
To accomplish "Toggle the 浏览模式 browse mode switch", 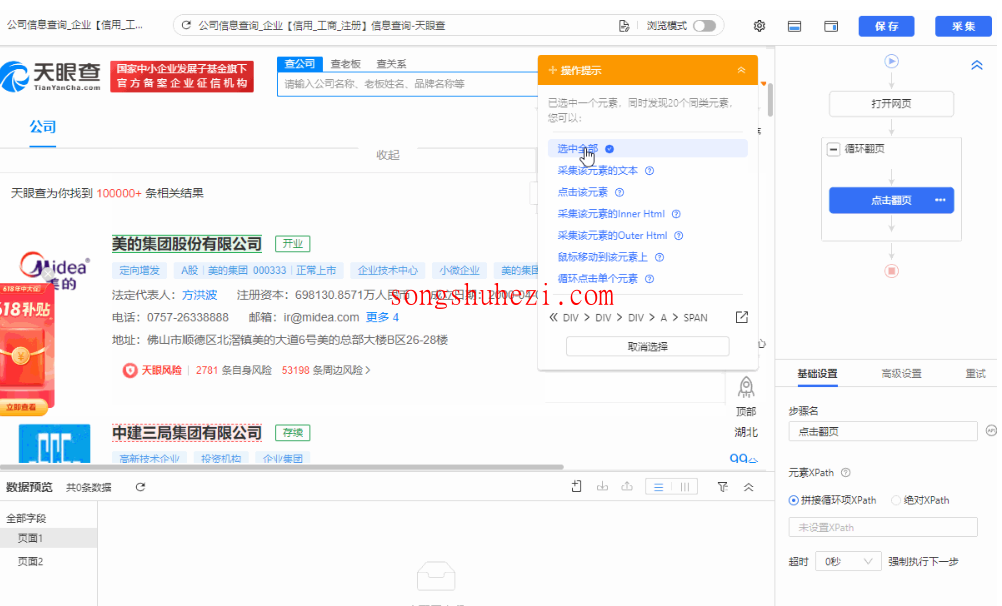I will [704, 26].
